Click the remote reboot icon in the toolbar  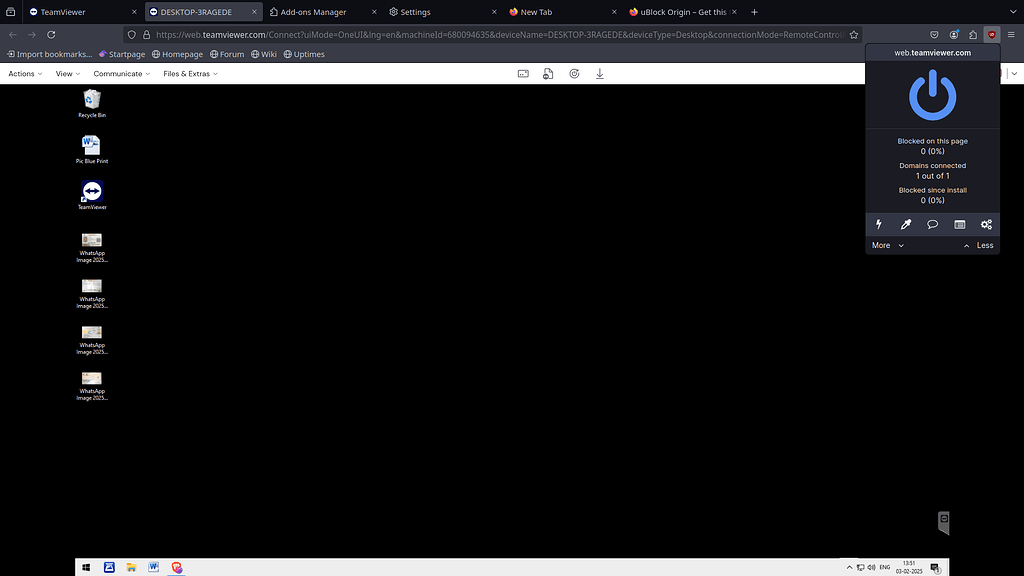[573, 73]
